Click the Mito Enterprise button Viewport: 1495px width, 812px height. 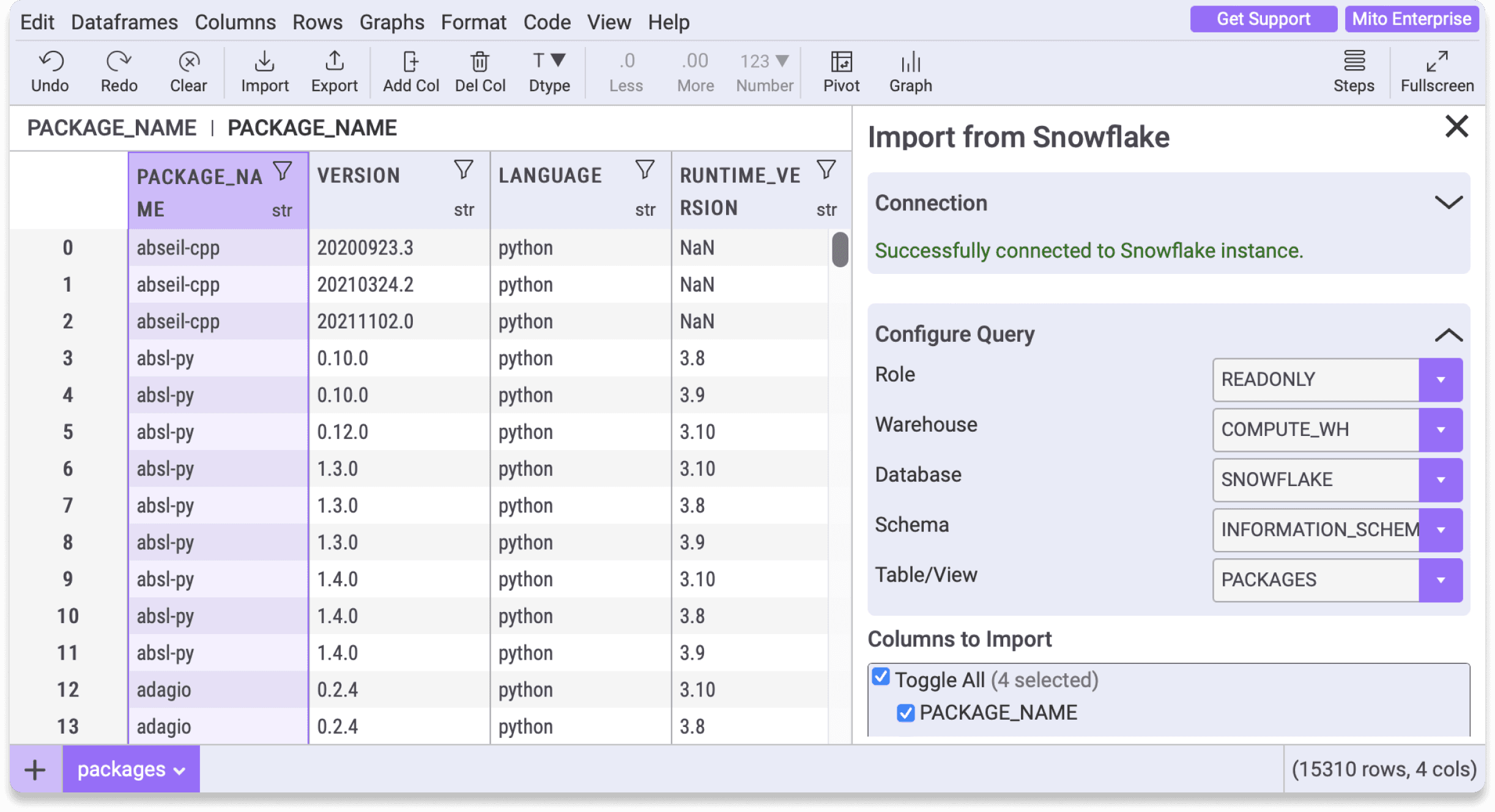[x=1411, y=18]
